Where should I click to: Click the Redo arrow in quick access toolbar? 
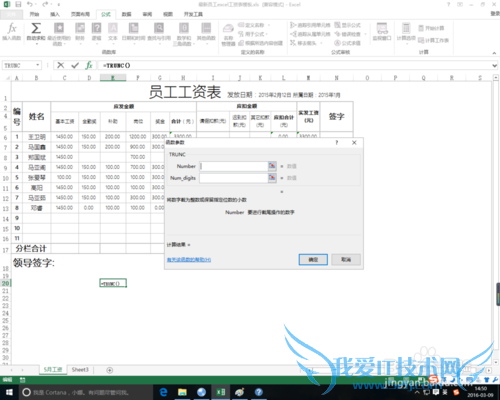coord(45,4)
